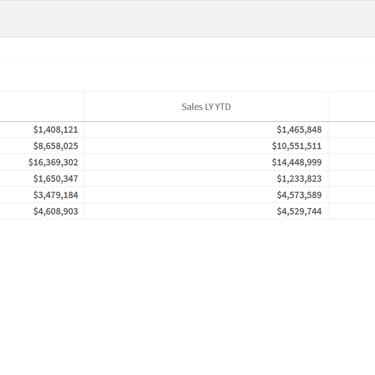Click the blank area below the table
The width and height of the screenshot is (375, 375).
[187, 297]
